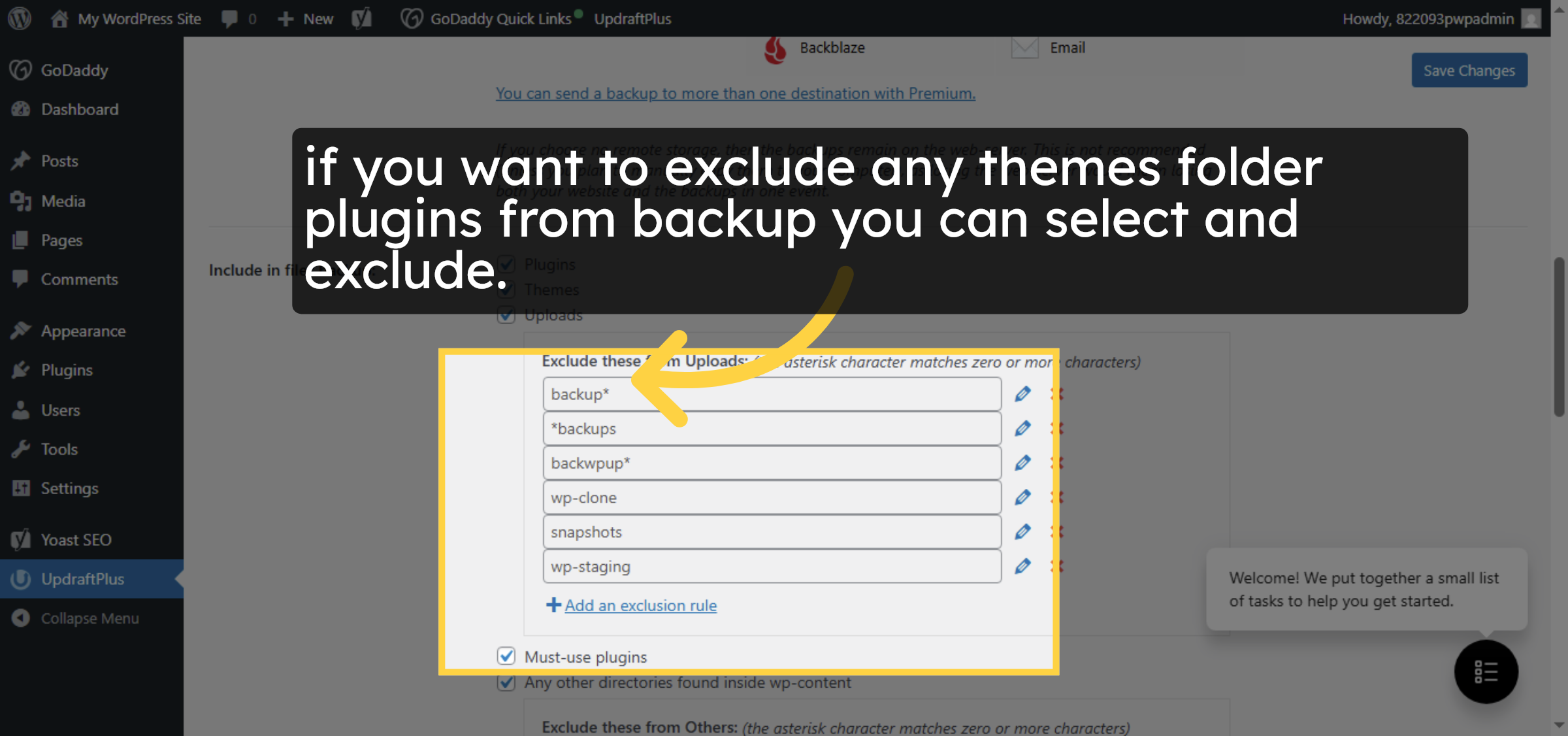The height and width of the screenshot is (736, 1568).
Task: Click the GoDaddy Quick Links heart icon
Action: (412, 18)
